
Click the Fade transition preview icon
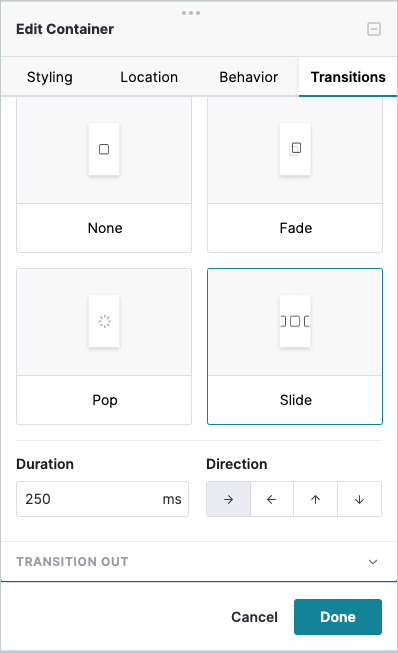coord(295,149)
